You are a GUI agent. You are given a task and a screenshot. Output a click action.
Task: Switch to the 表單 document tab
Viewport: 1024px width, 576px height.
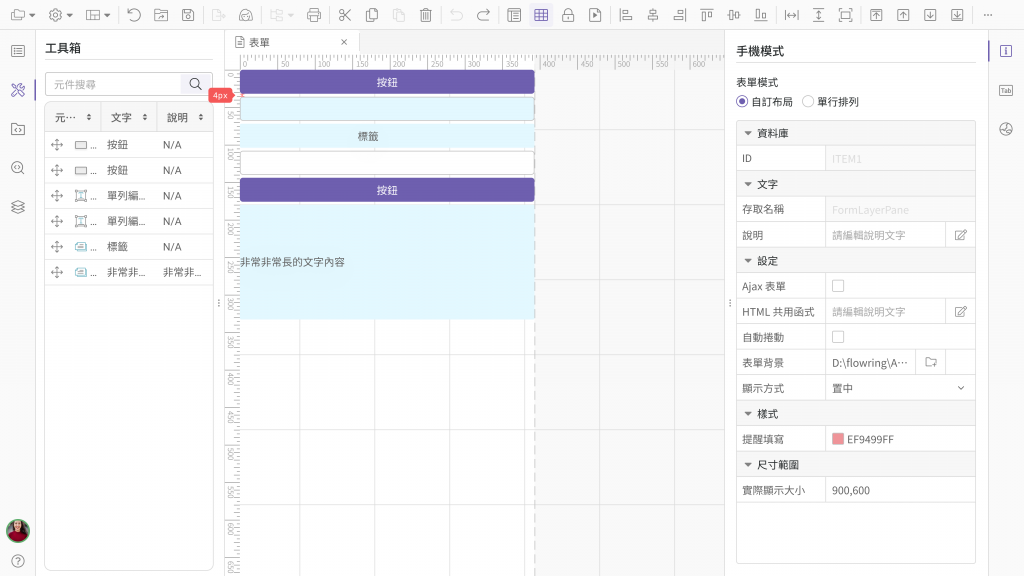[x=260, y=42]
